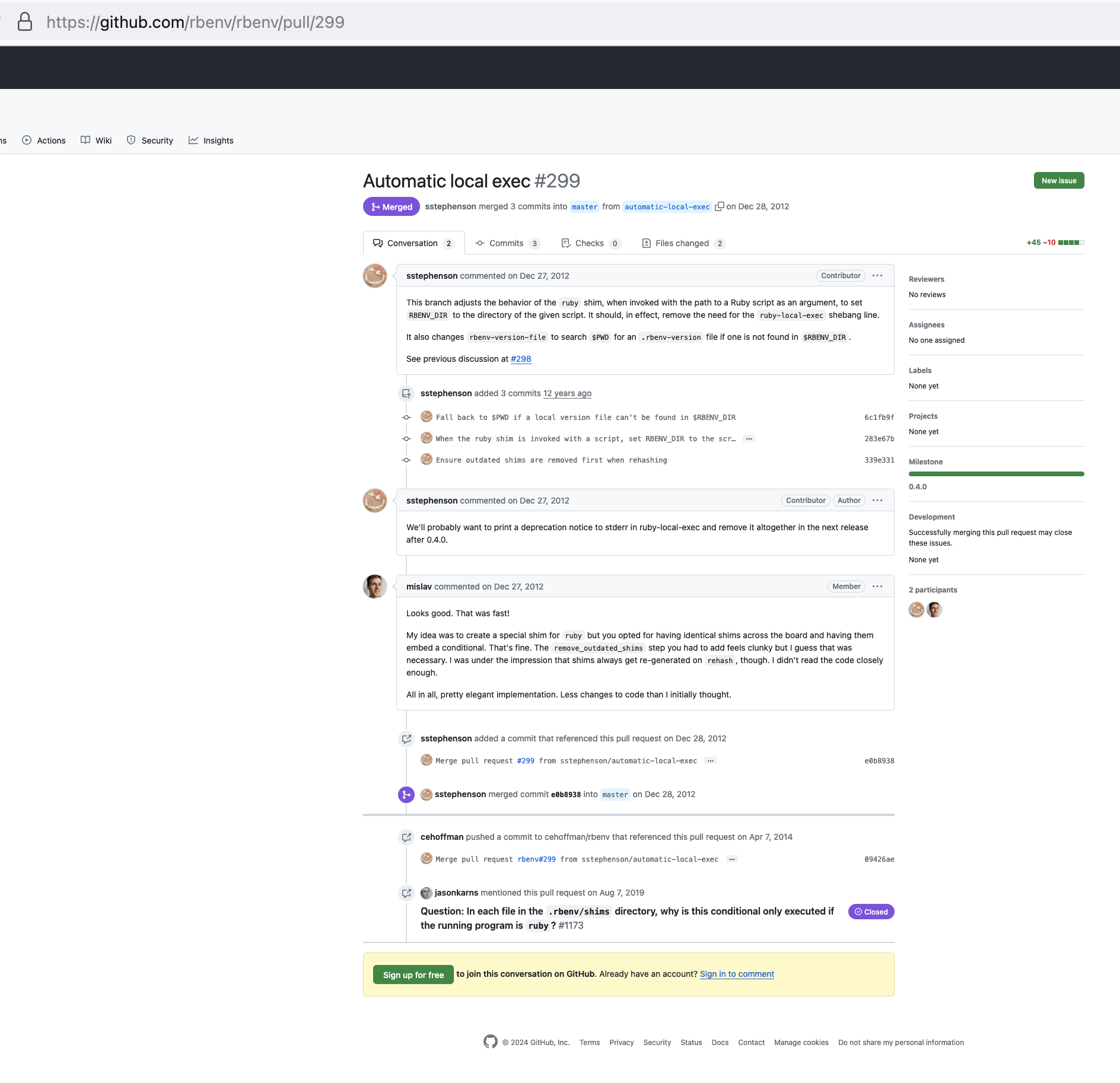Click the purple Merged status badge
The height and width of the screenshot is (1083, 1120).
tap(392, 206)
